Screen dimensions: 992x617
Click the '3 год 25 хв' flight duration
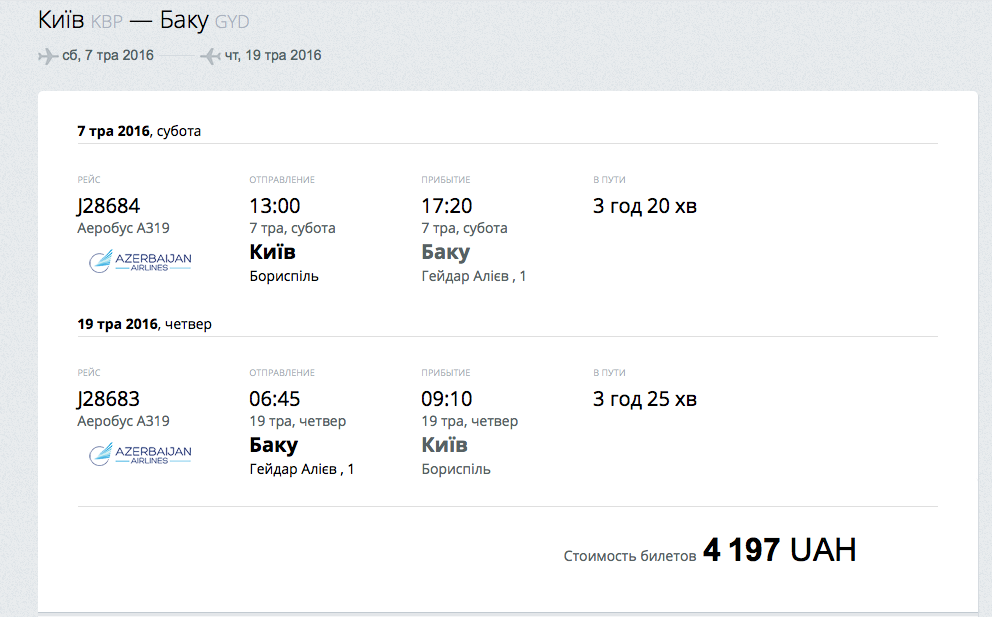(x=645, y=400)
